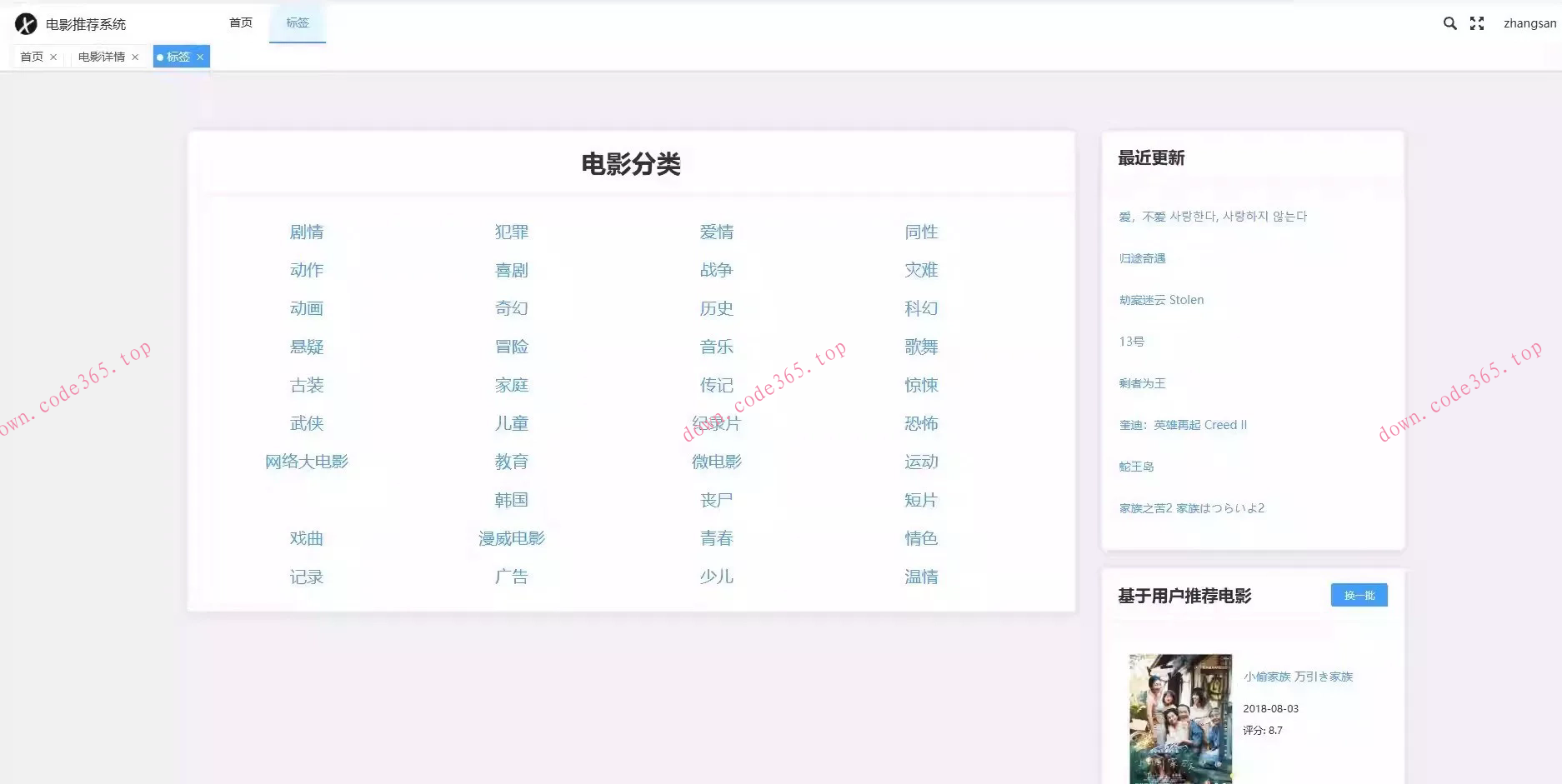Screen dimensions: 1562x784
Task: Open the 同性 category
Action: click(922, 232)
